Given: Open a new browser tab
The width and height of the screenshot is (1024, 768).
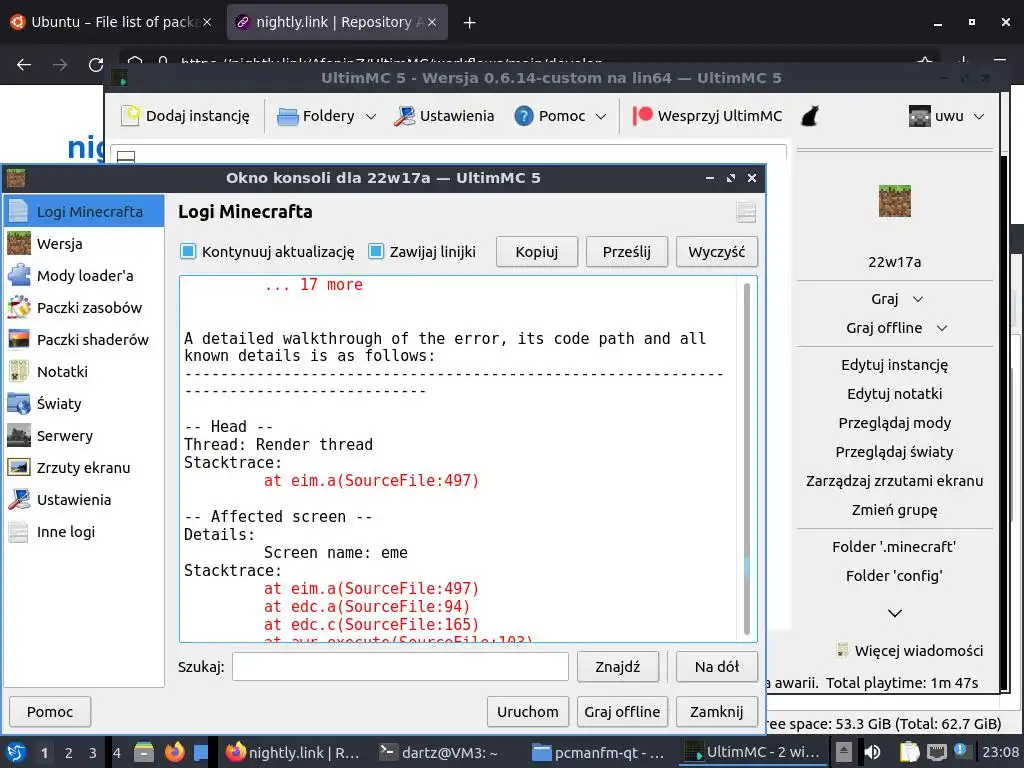Looking at the screenshot, I should pos(469,23).
